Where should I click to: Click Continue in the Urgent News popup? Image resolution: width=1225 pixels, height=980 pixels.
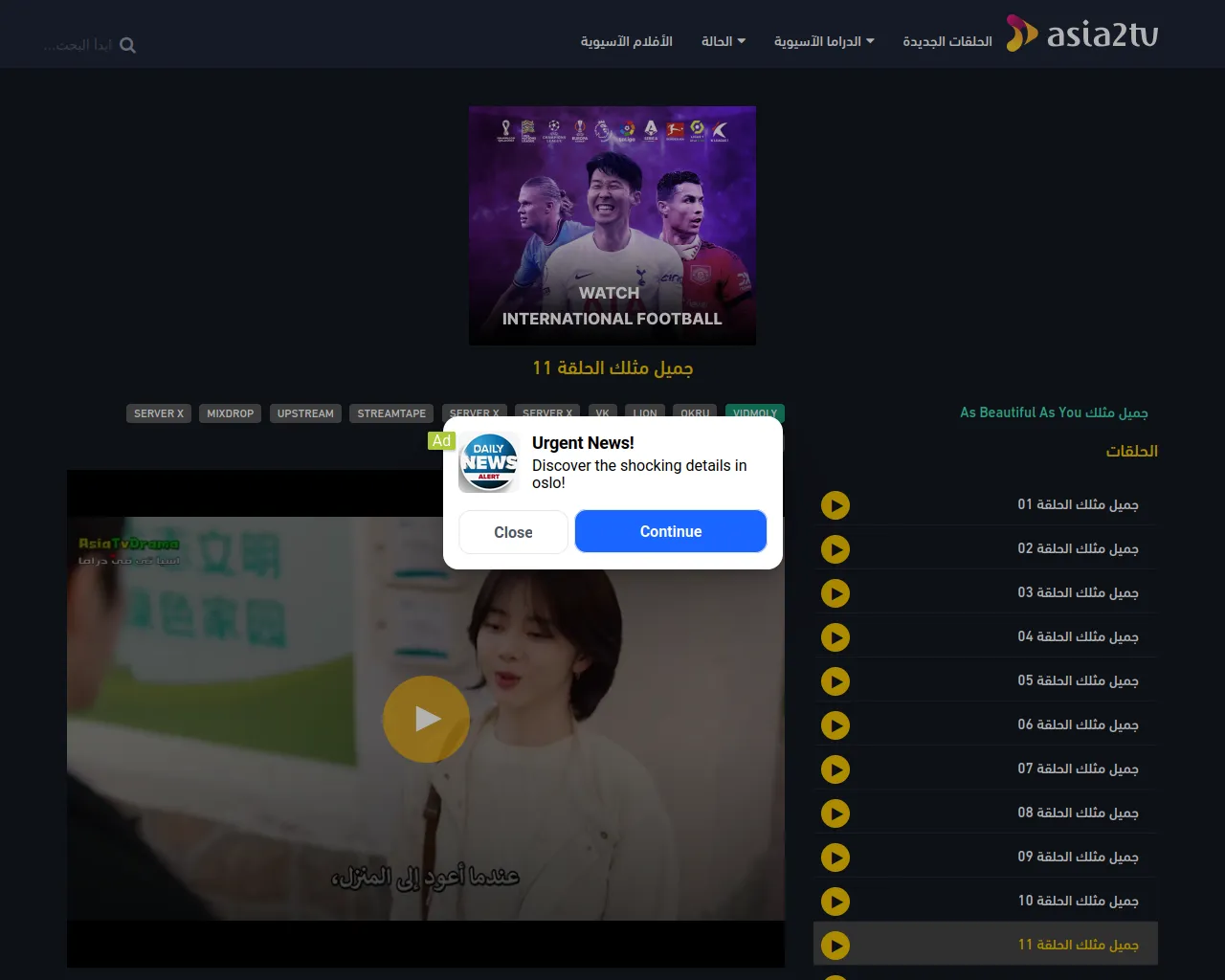tap(671, 531)
